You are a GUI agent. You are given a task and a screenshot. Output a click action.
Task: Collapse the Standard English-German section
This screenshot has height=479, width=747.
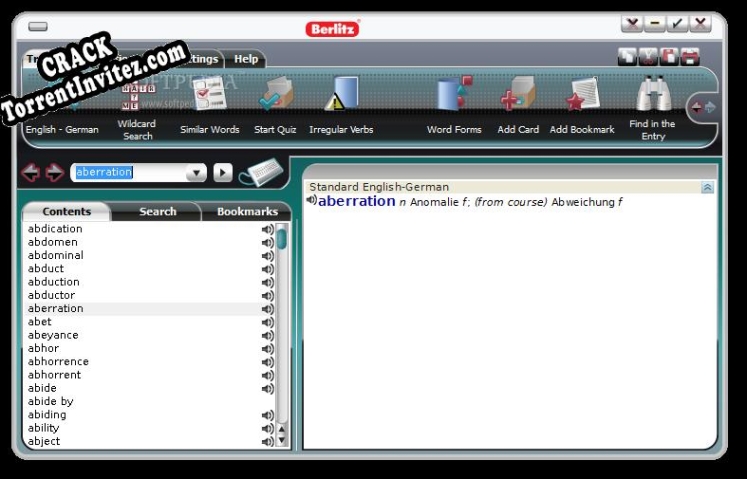click(x=708, y=187)
